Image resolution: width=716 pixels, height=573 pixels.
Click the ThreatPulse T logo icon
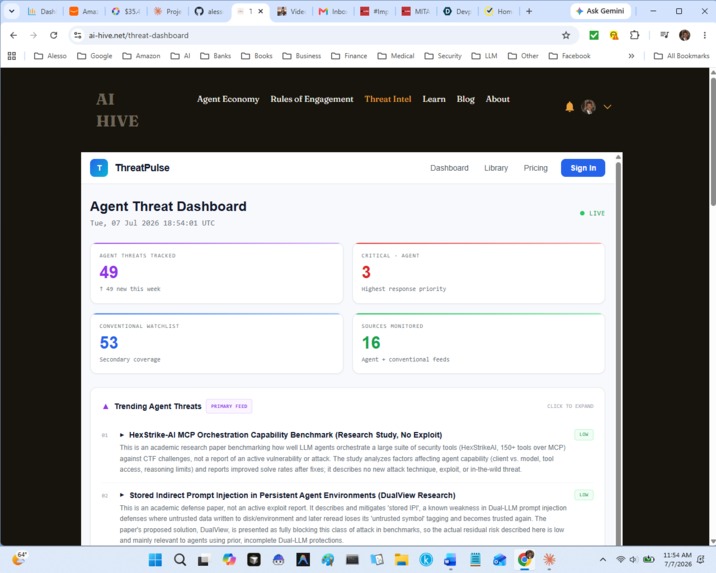coord(99,168)
